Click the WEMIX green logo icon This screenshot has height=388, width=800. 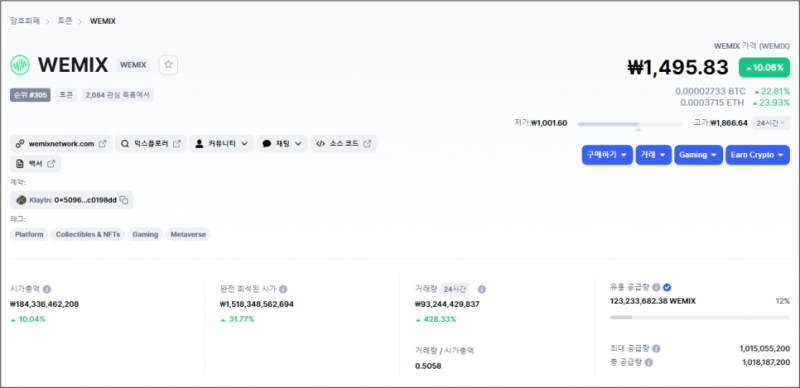(20, 65)
